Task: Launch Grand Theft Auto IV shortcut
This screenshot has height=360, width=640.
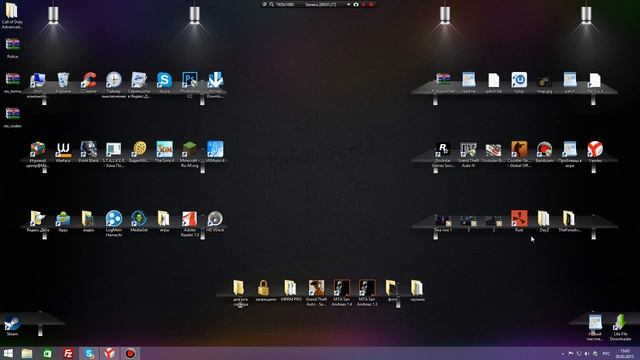Action: [x=469, y=150]
